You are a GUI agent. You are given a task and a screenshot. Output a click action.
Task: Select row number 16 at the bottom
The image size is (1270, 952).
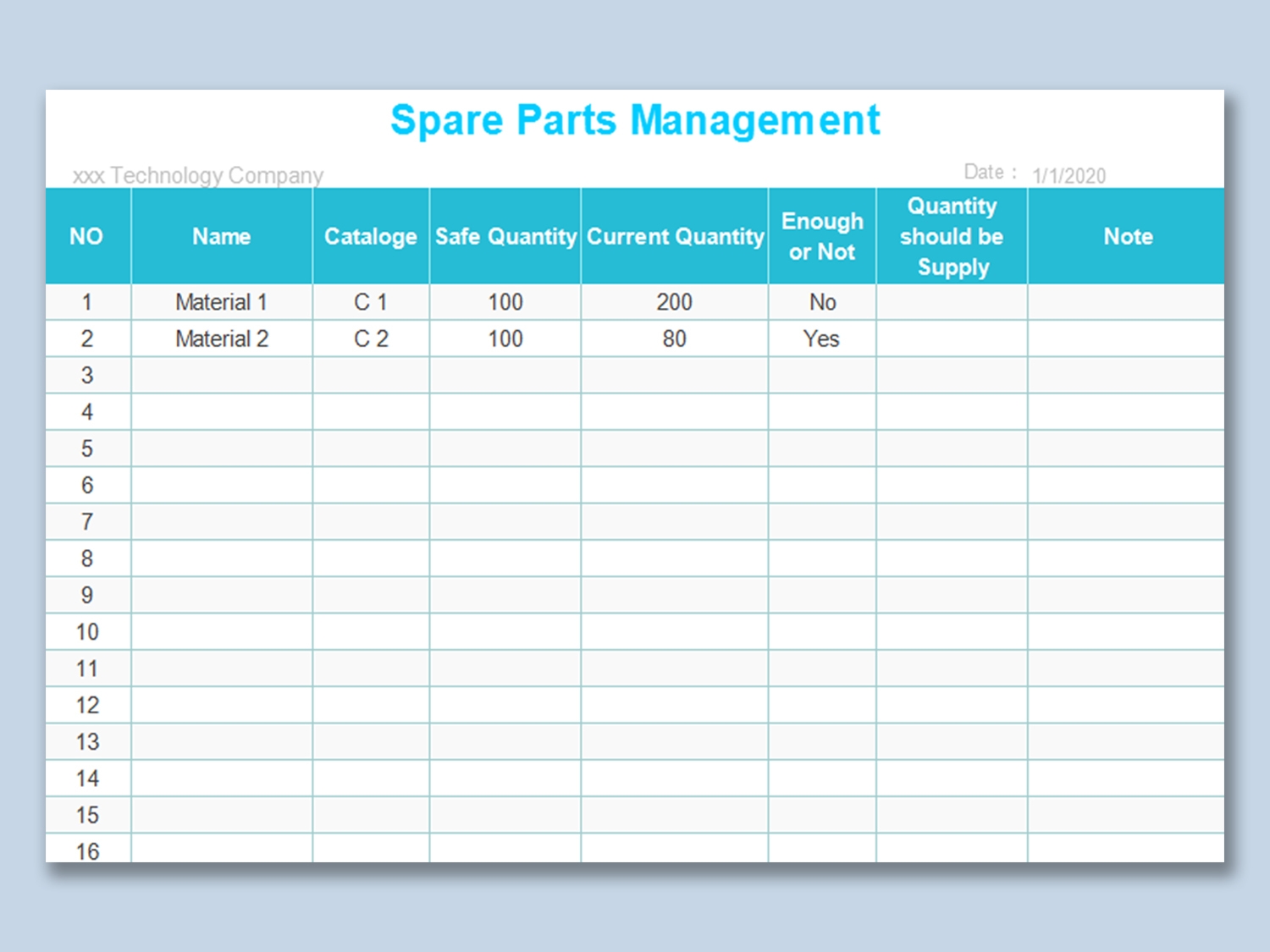pyautogui.click(x=87, y=851)
